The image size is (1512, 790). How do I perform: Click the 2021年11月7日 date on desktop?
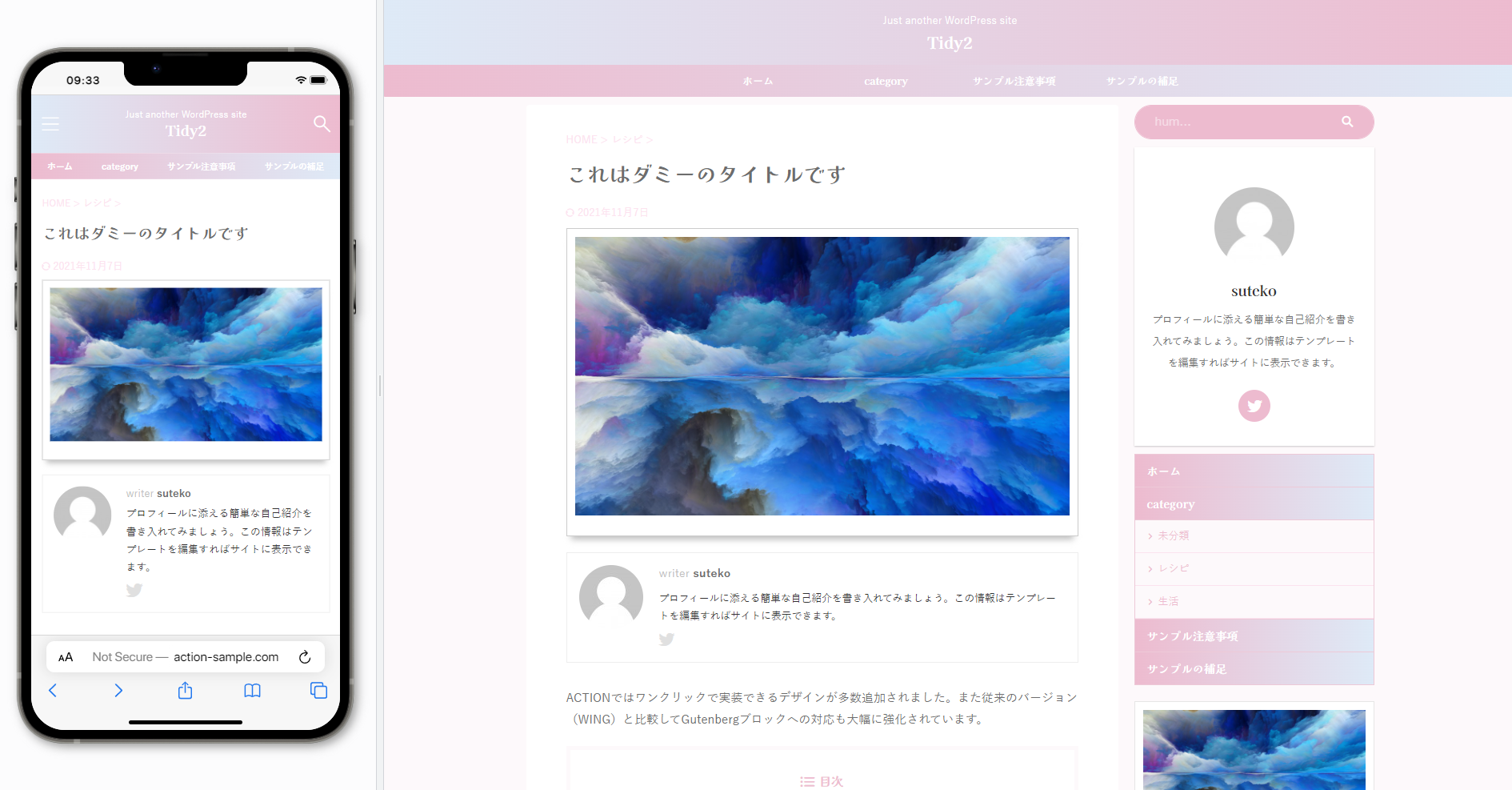click(613, 212)
